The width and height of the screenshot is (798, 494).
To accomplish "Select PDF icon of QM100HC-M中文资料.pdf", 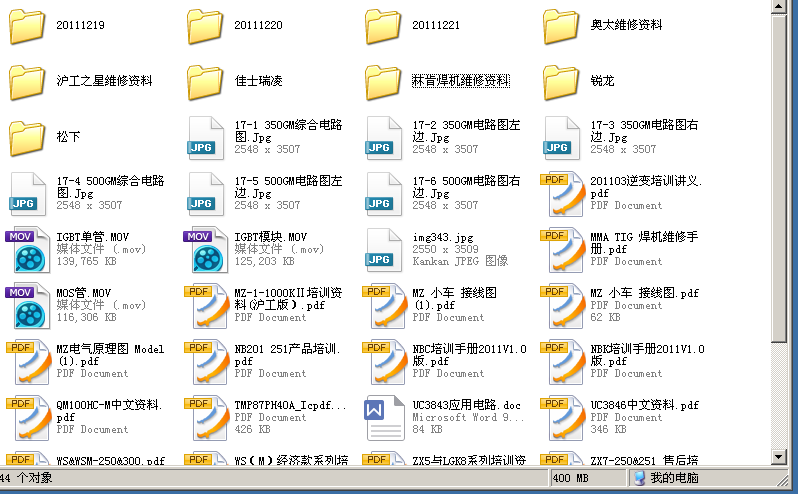I will (27, 418).
